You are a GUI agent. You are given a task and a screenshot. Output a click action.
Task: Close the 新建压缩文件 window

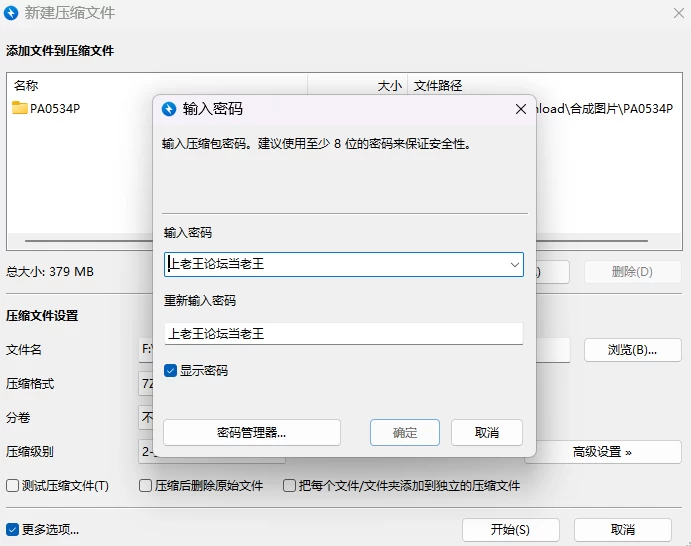point(679,13)
